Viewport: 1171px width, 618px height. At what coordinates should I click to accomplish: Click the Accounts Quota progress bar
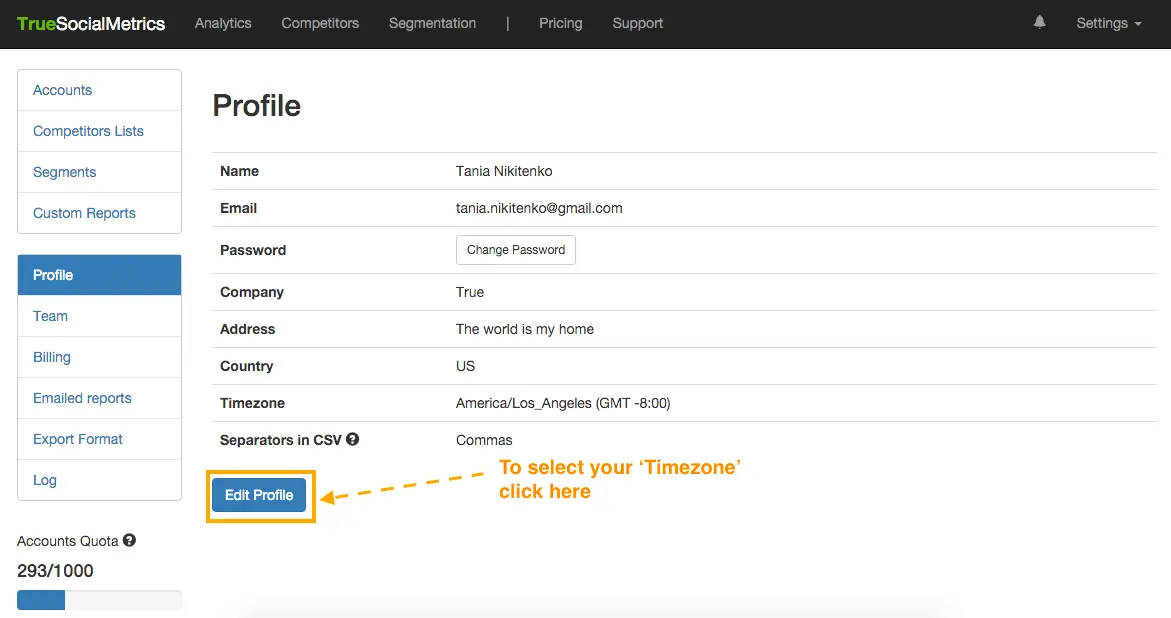click(99, 600)
